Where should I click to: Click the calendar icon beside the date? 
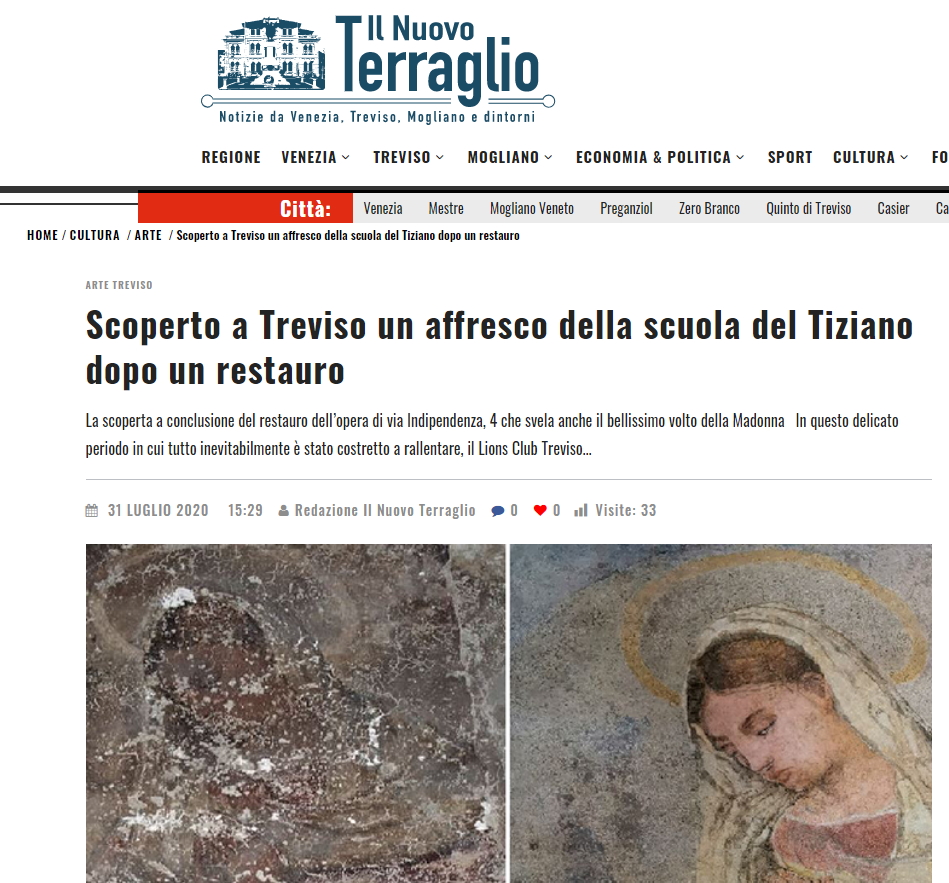[x=91, y=511]
